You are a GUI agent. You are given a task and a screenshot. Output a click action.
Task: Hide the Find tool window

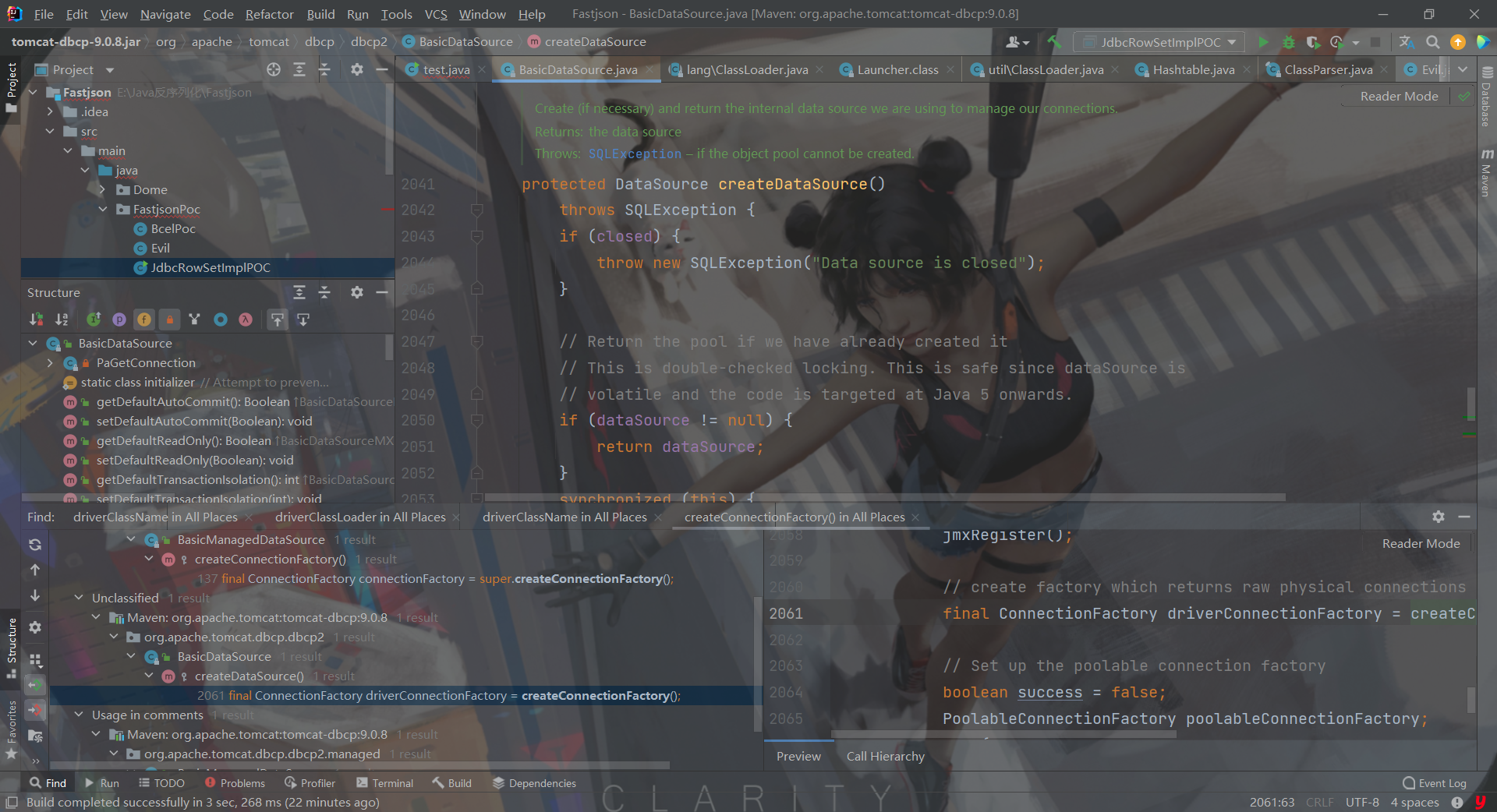[x=1464, y=517]
